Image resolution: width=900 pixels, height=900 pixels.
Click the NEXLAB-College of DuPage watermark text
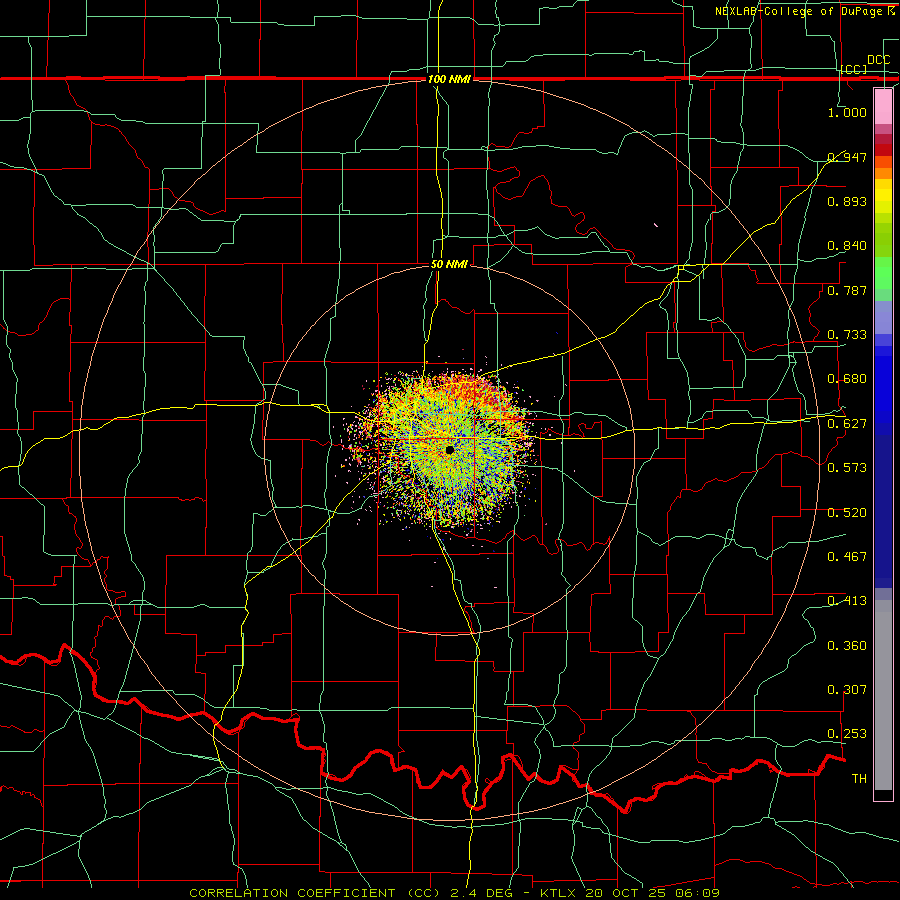(x=798, y=11)
